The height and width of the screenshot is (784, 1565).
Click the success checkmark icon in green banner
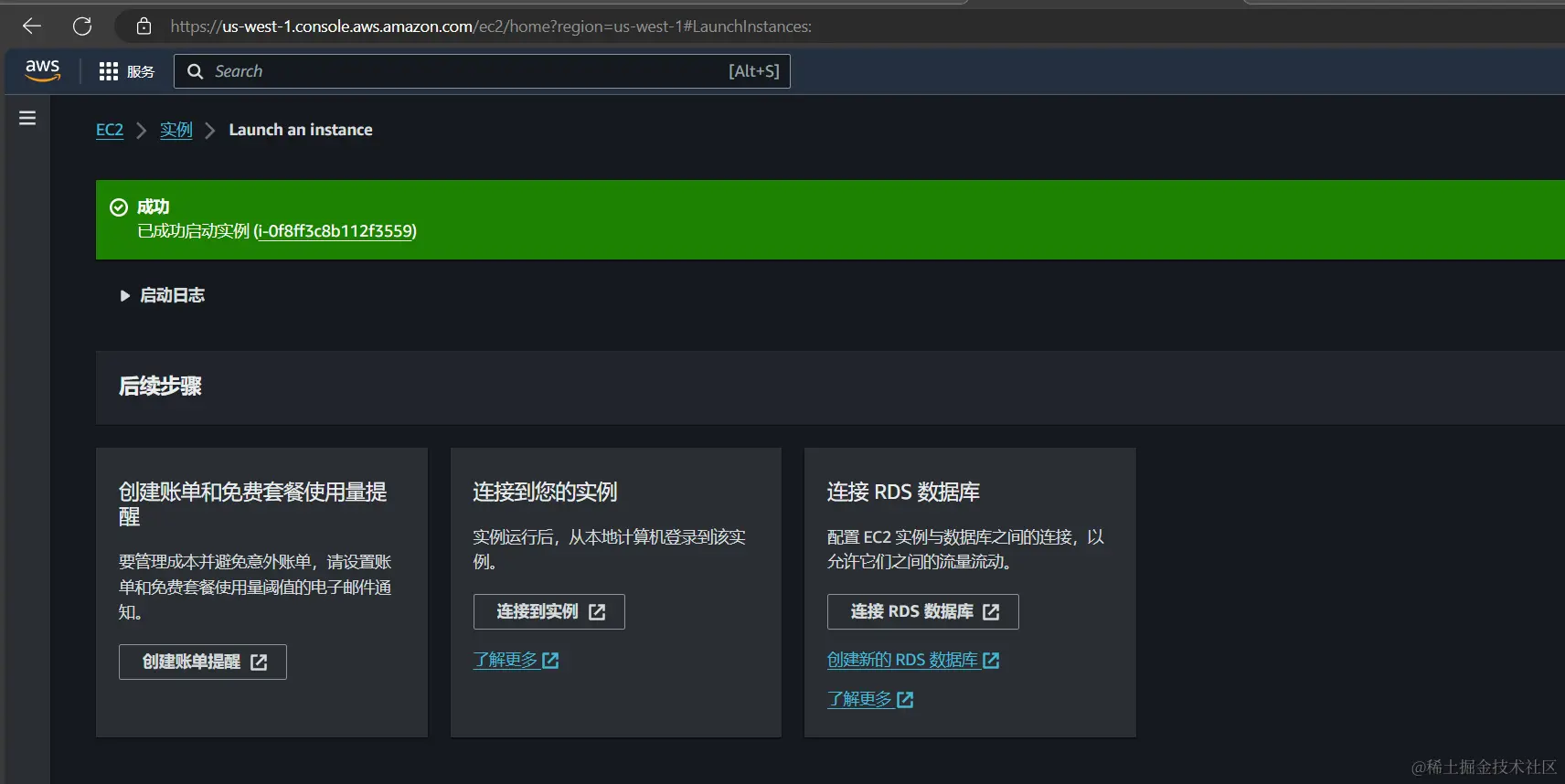(x=119, y=207)
